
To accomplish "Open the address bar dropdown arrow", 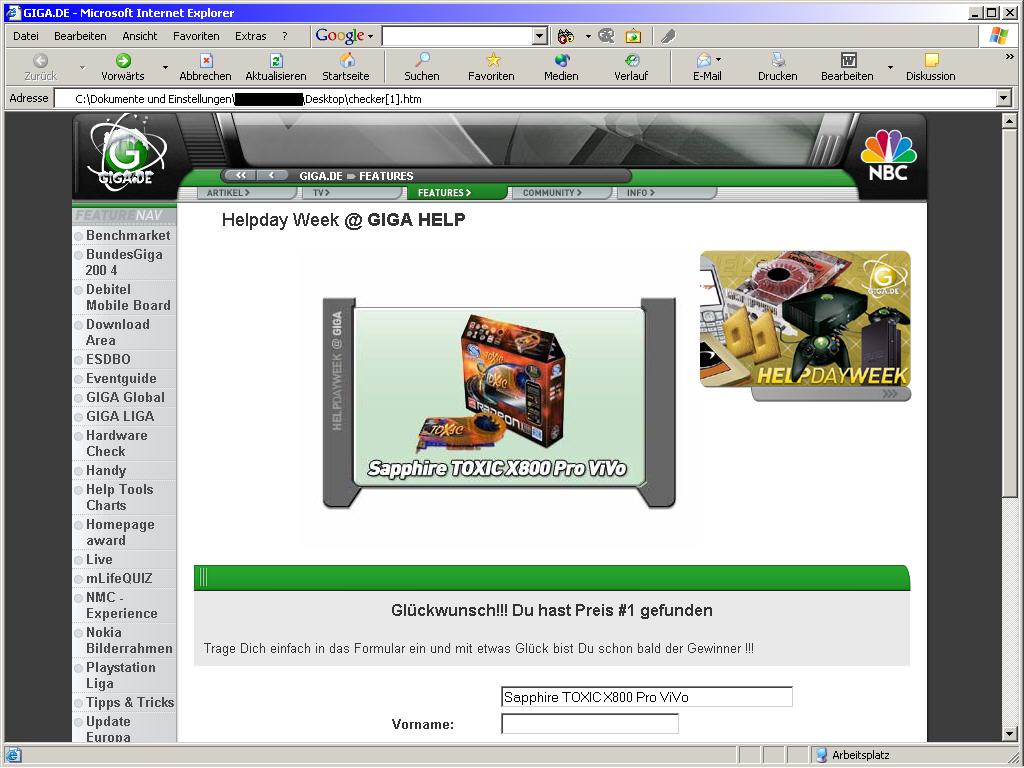I will [x=1004, y=99].
